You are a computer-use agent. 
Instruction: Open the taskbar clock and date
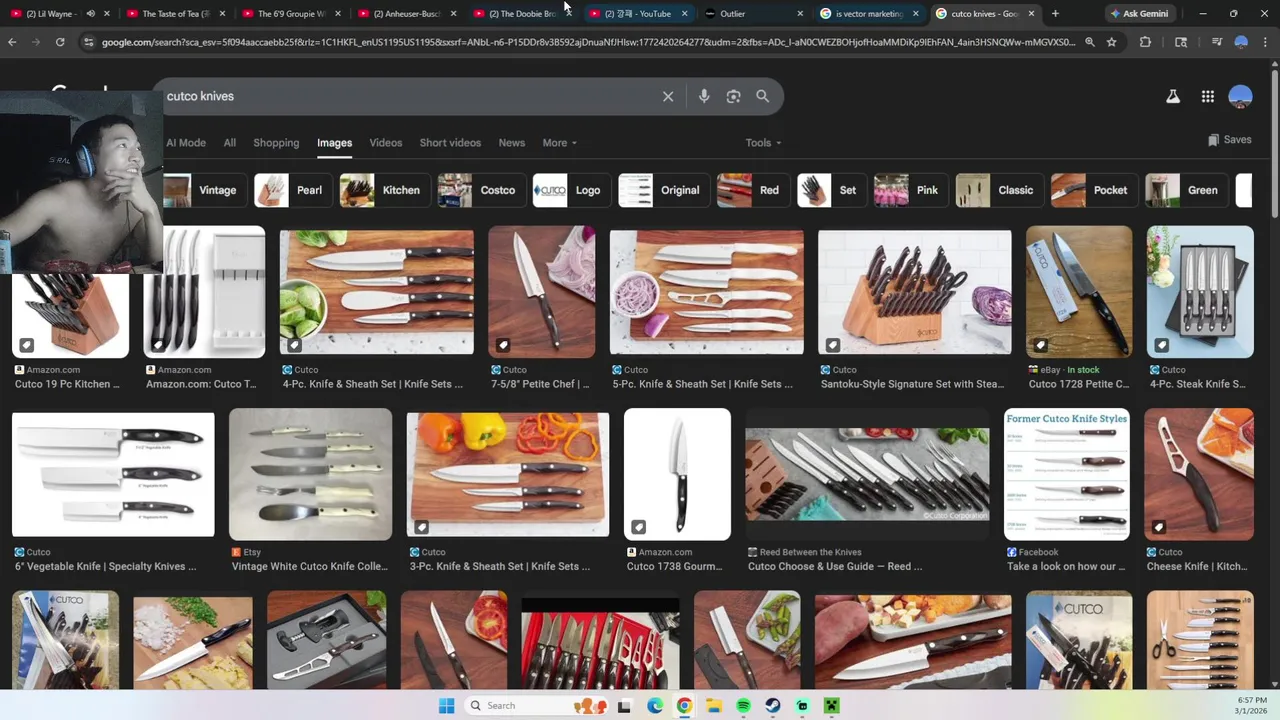pos(1251,705)
